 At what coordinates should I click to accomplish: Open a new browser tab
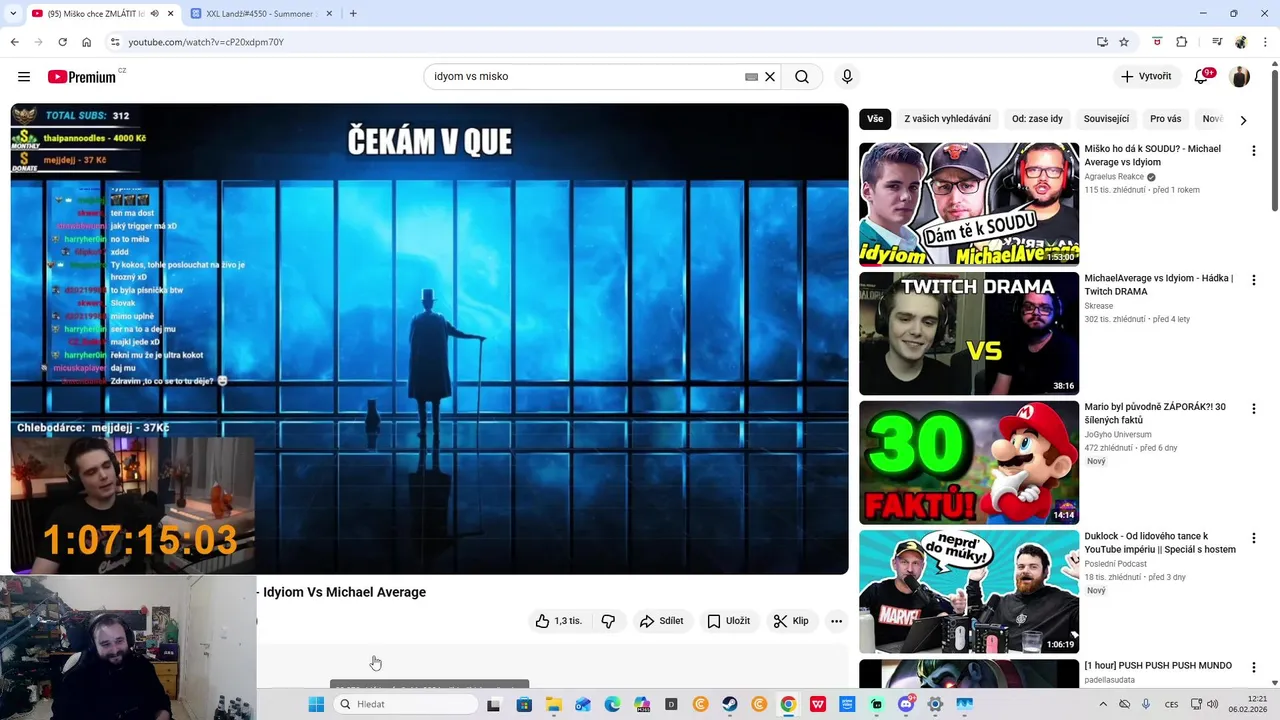click(x=353, y=14)
